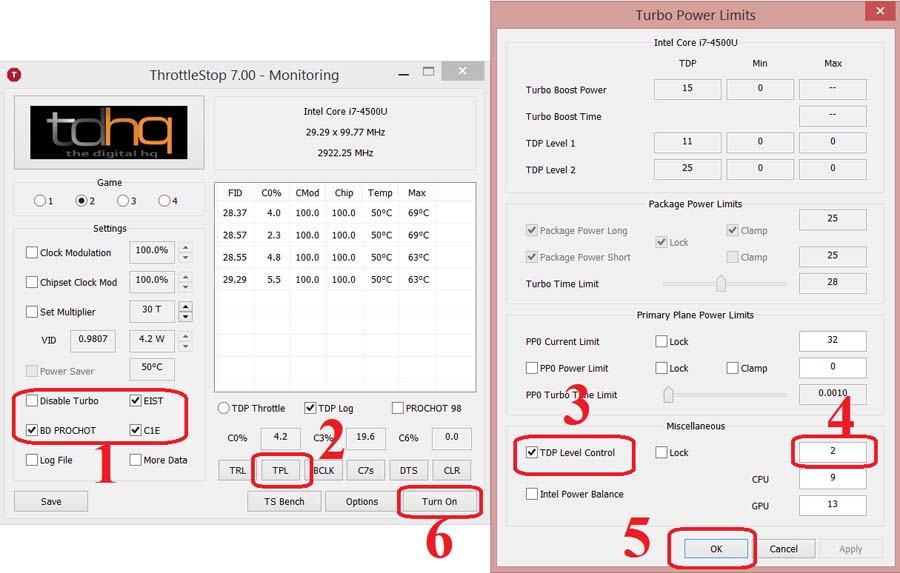Adjust the Turbo Time Limit slider
Screen dimensions: 900x573
click(721, 283)
